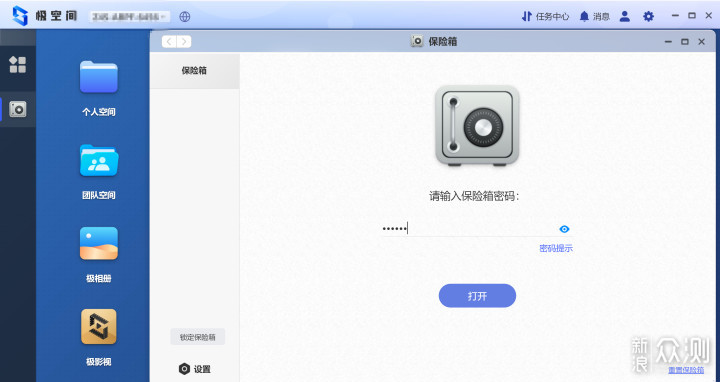
Task: Open the 个人空间 folder icon
Action: [x=99, y=77]
